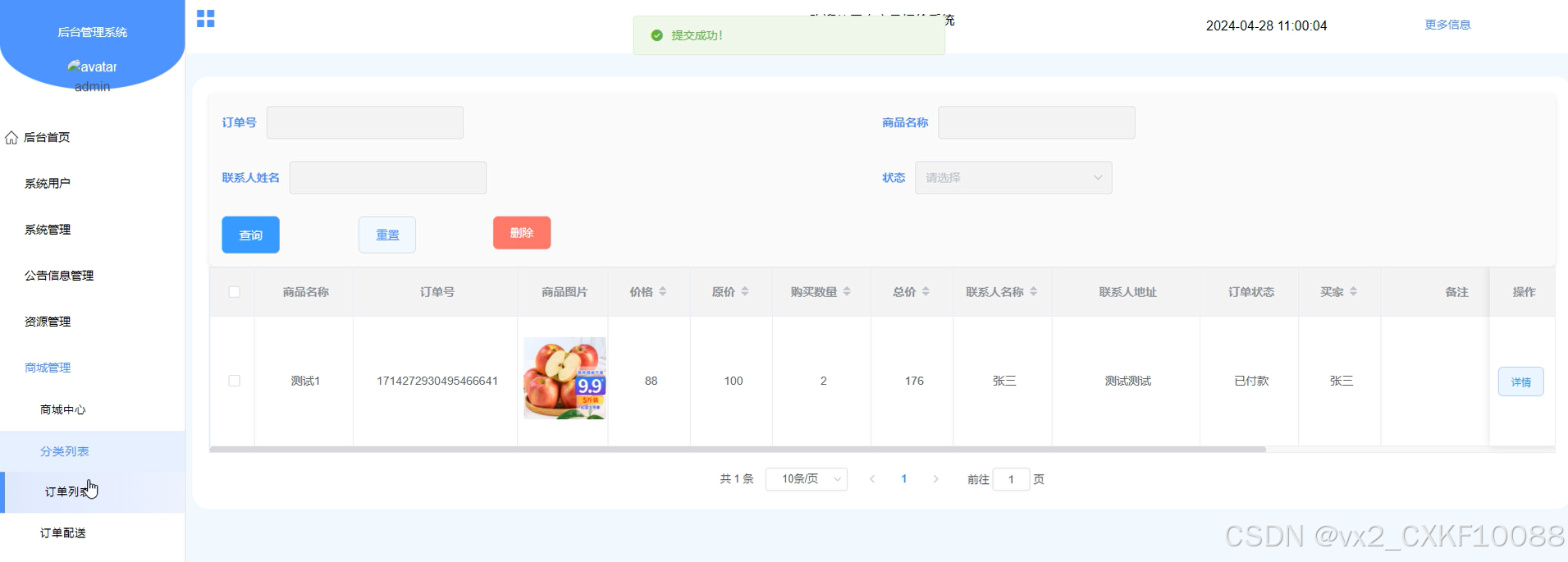
Task: Click the 重置 reset button
Action: [x=387, y=235]
